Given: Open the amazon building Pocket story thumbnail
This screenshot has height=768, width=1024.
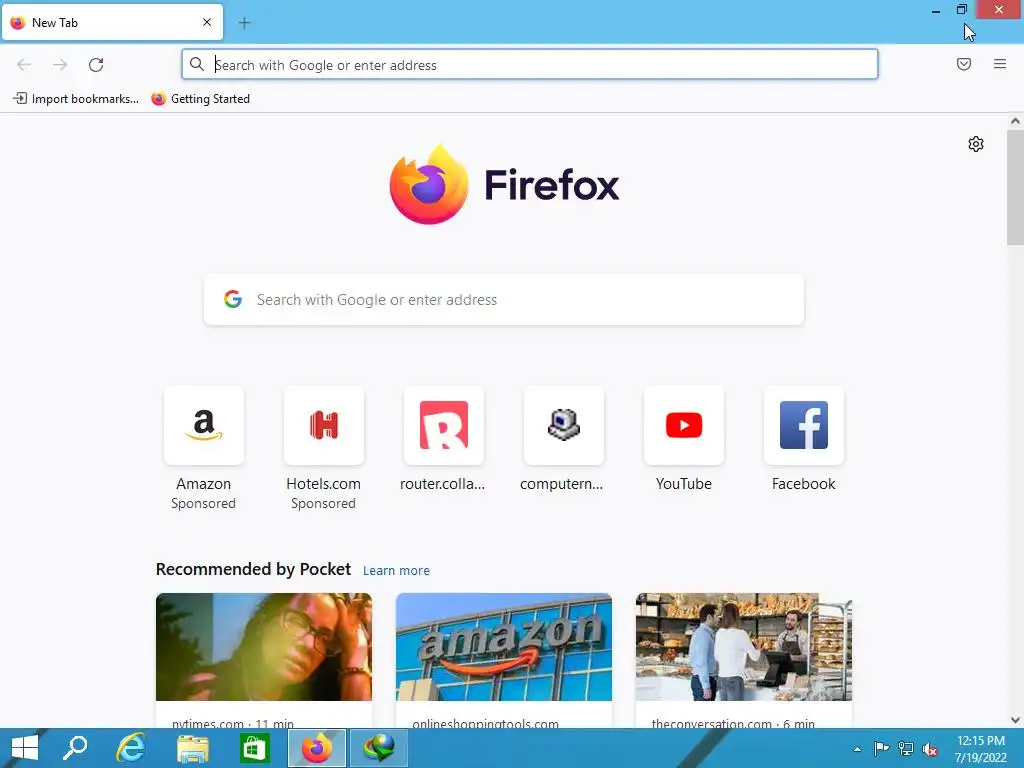Looking at the screenshot, I should point(504,647).
